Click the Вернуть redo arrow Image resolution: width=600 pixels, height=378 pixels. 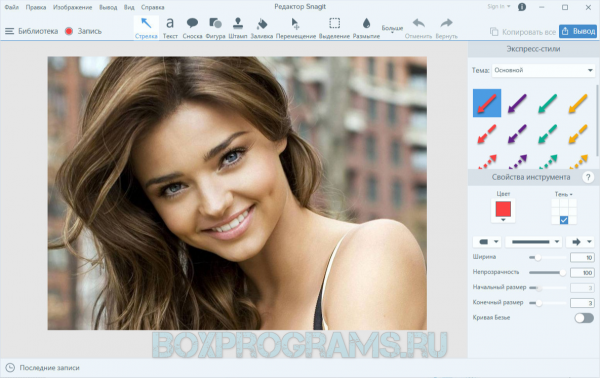pyautogui.click(x=446, y=28)
